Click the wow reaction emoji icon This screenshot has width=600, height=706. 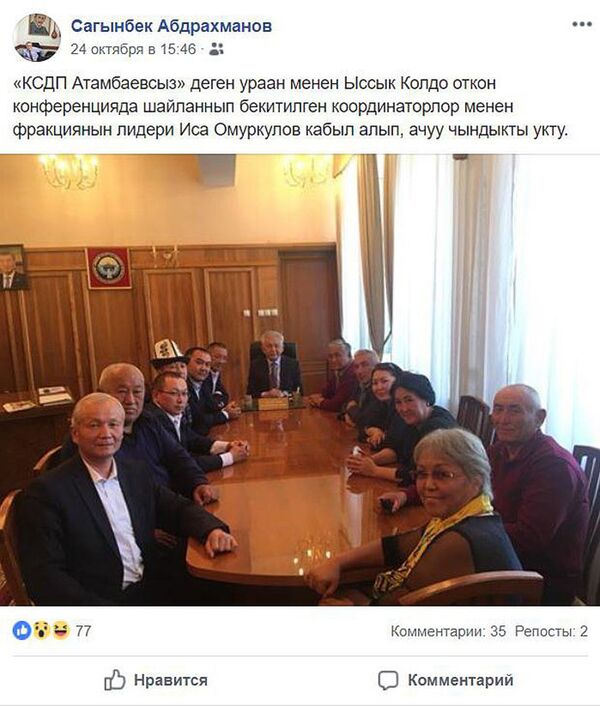click(x=41, y=630)
